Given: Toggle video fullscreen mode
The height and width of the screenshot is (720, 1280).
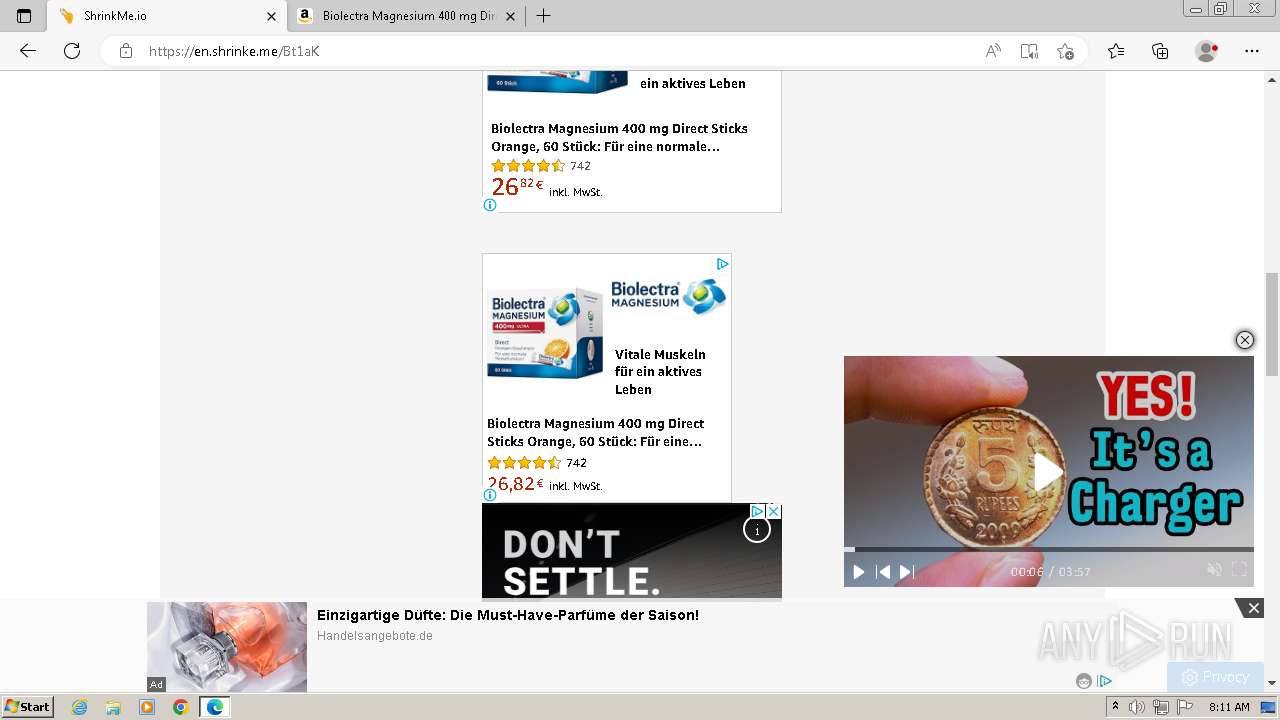Looking at the screenshot, I should point(1239,570).
